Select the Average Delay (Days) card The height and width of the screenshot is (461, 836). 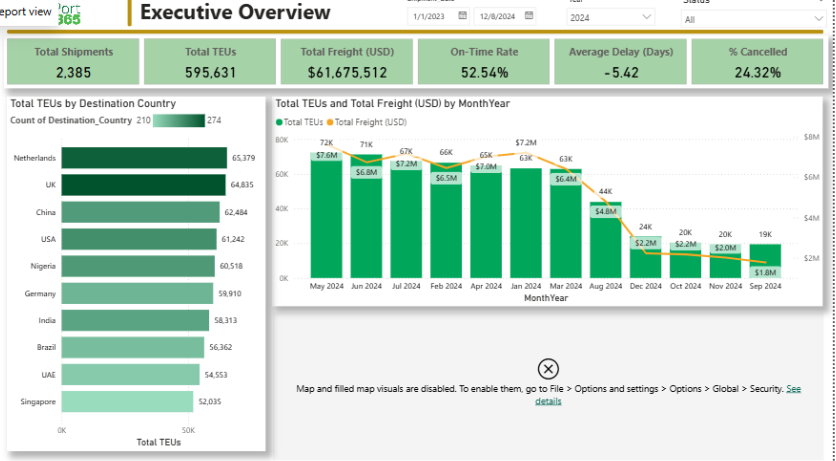click(x=621, y=61)
